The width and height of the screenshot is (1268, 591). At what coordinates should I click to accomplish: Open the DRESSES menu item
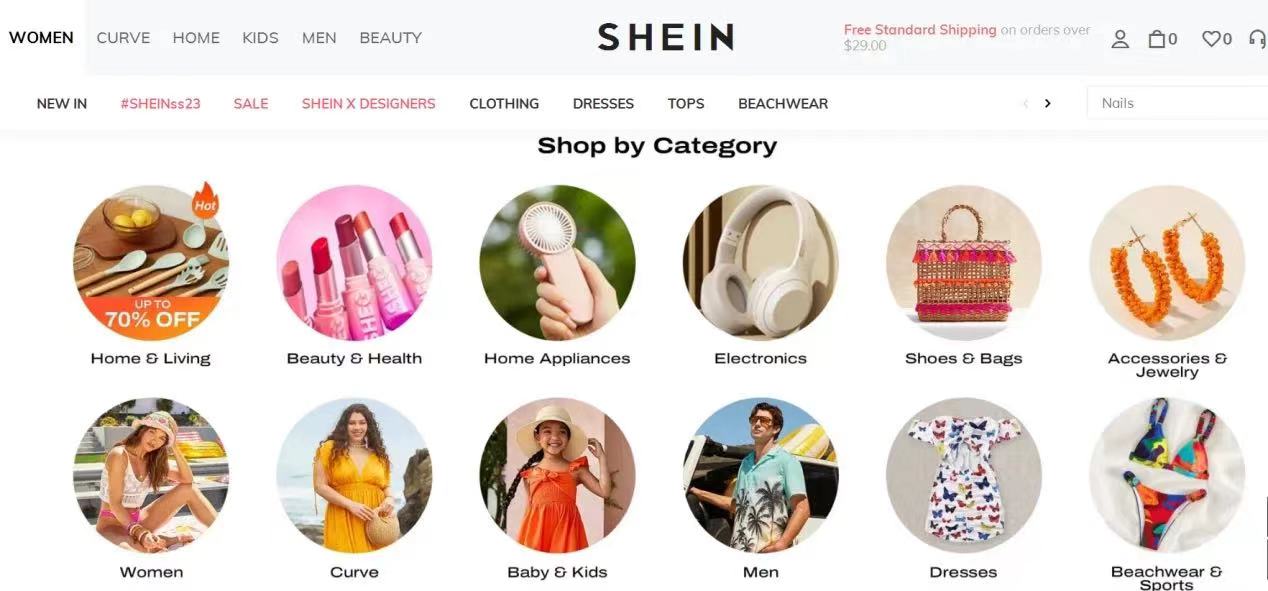603,103
